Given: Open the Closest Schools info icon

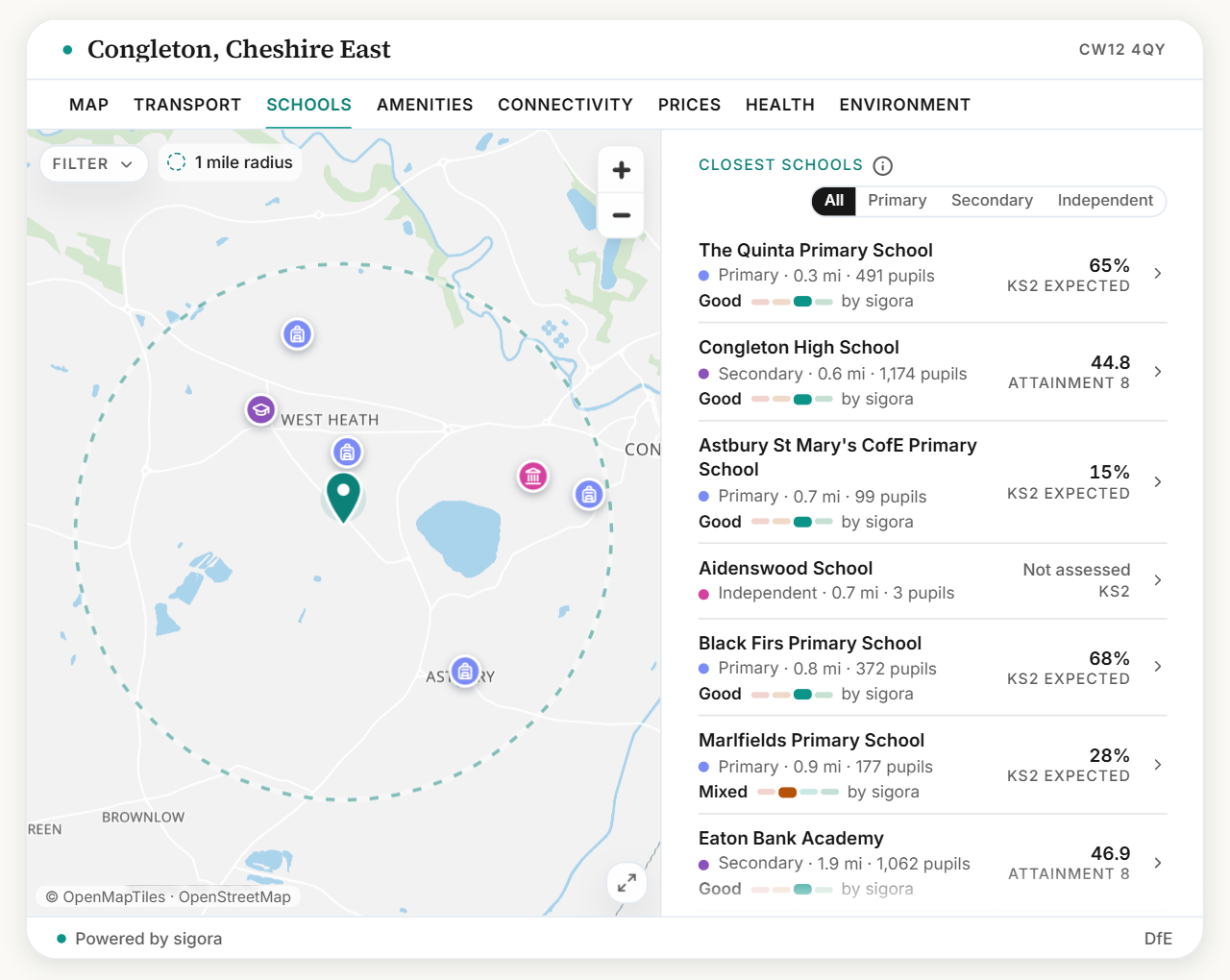Looking at the screenshot, I should click(x=882, y=165).
